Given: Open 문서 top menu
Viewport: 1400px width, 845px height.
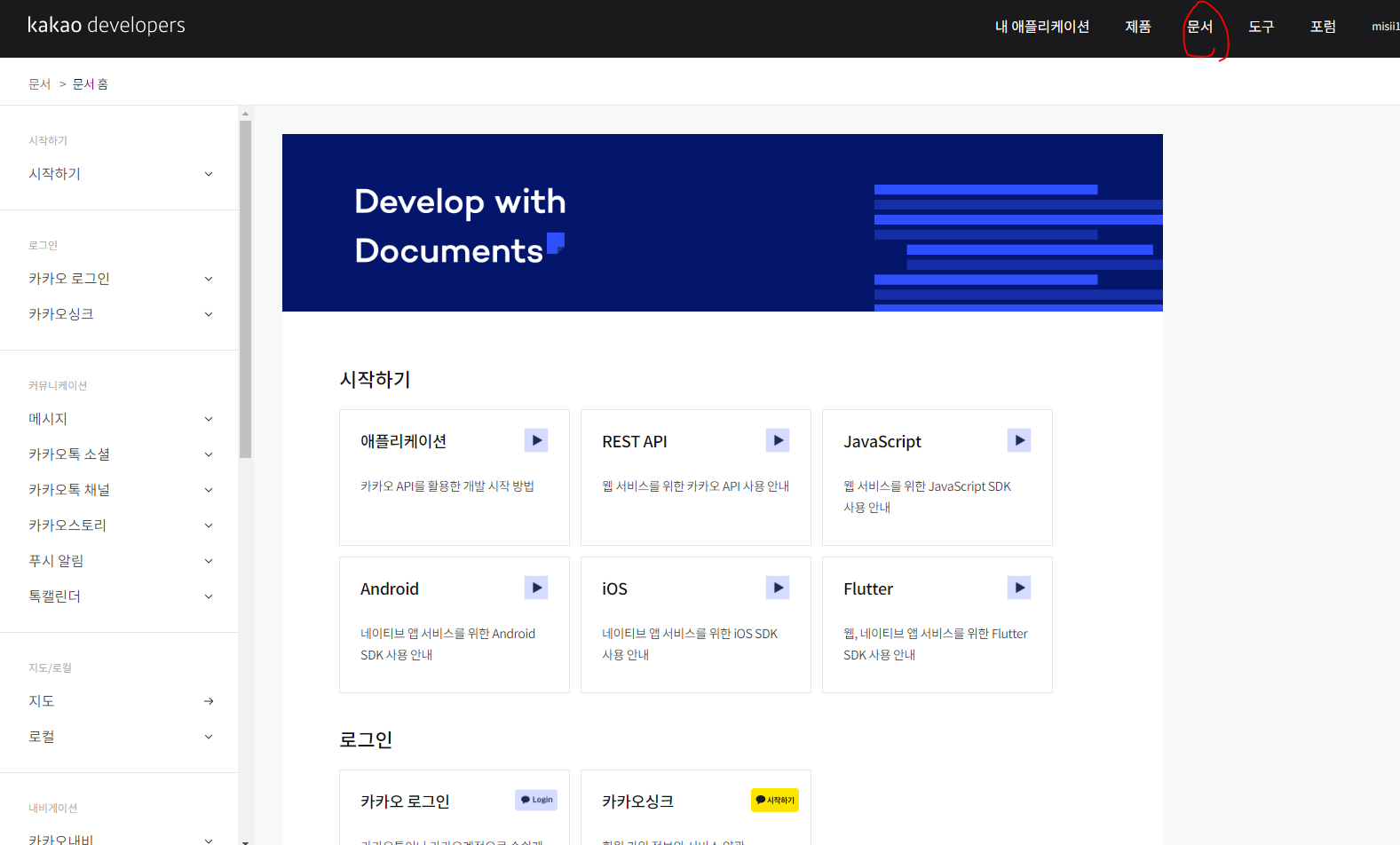Looking at the screenshot, I should pyautogui.click(x=1200, y=27).
